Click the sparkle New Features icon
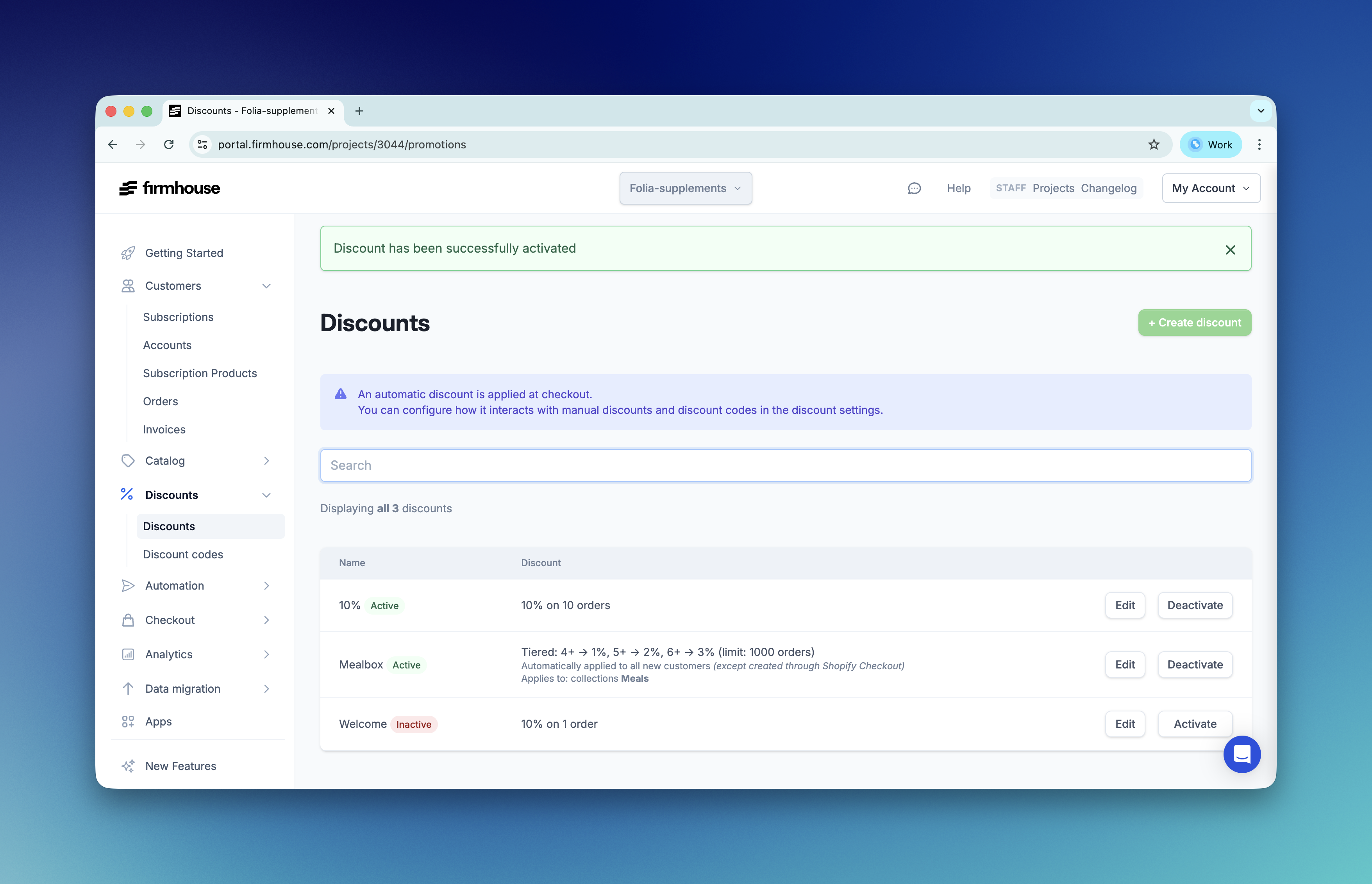Screen dimensions: 1372x884 [127, 766]
